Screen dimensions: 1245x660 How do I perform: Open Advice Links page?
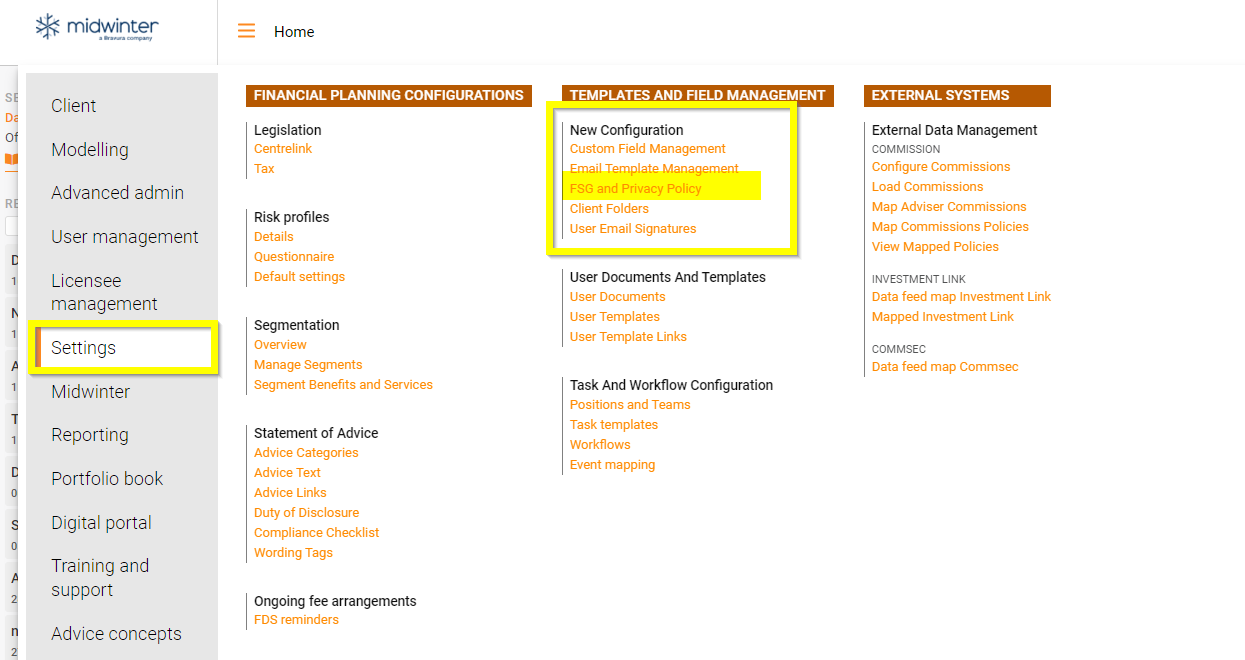point(290,493)
